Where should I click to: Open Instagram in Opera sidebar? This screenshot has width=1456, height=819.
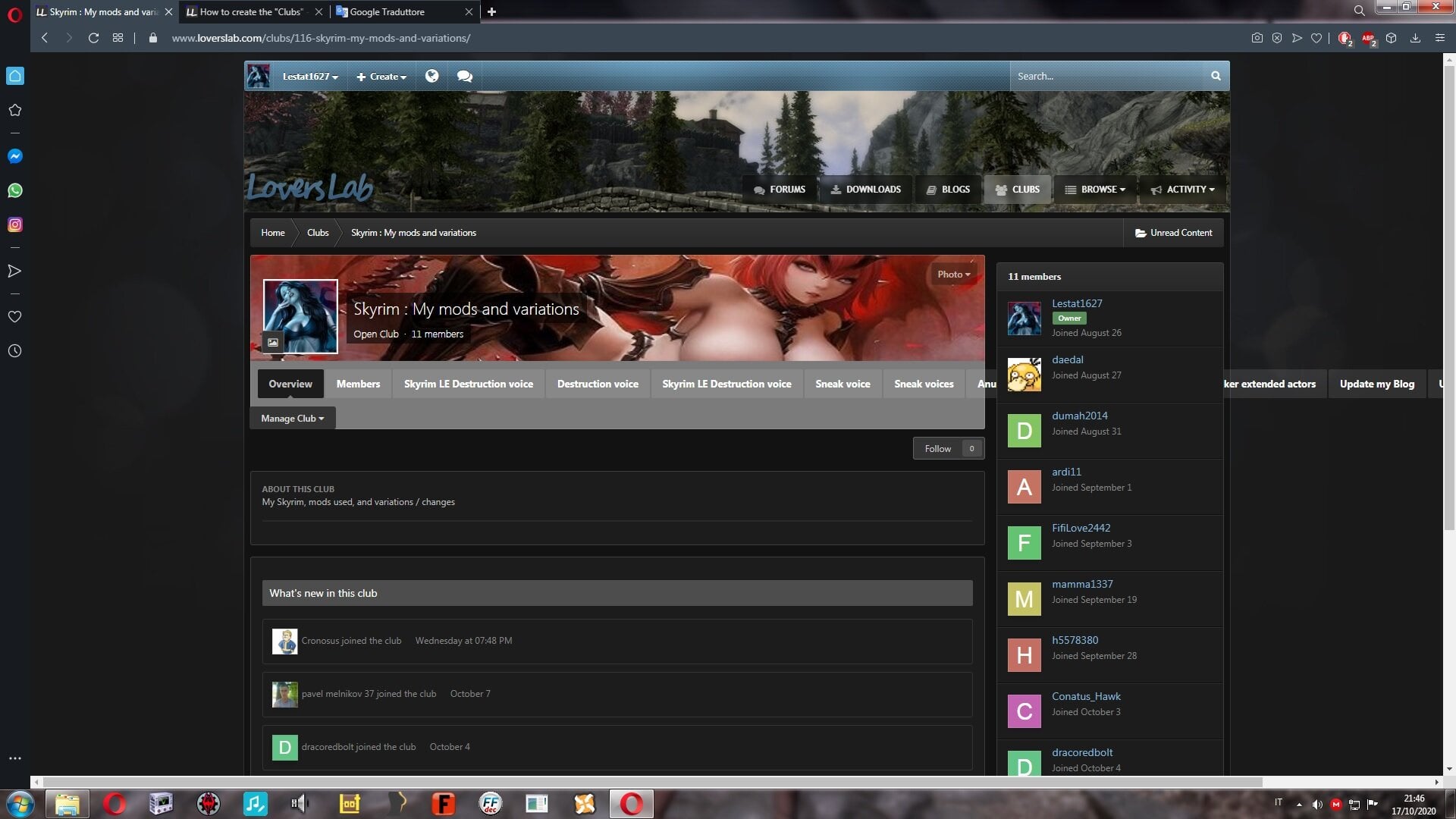[15, 224]
